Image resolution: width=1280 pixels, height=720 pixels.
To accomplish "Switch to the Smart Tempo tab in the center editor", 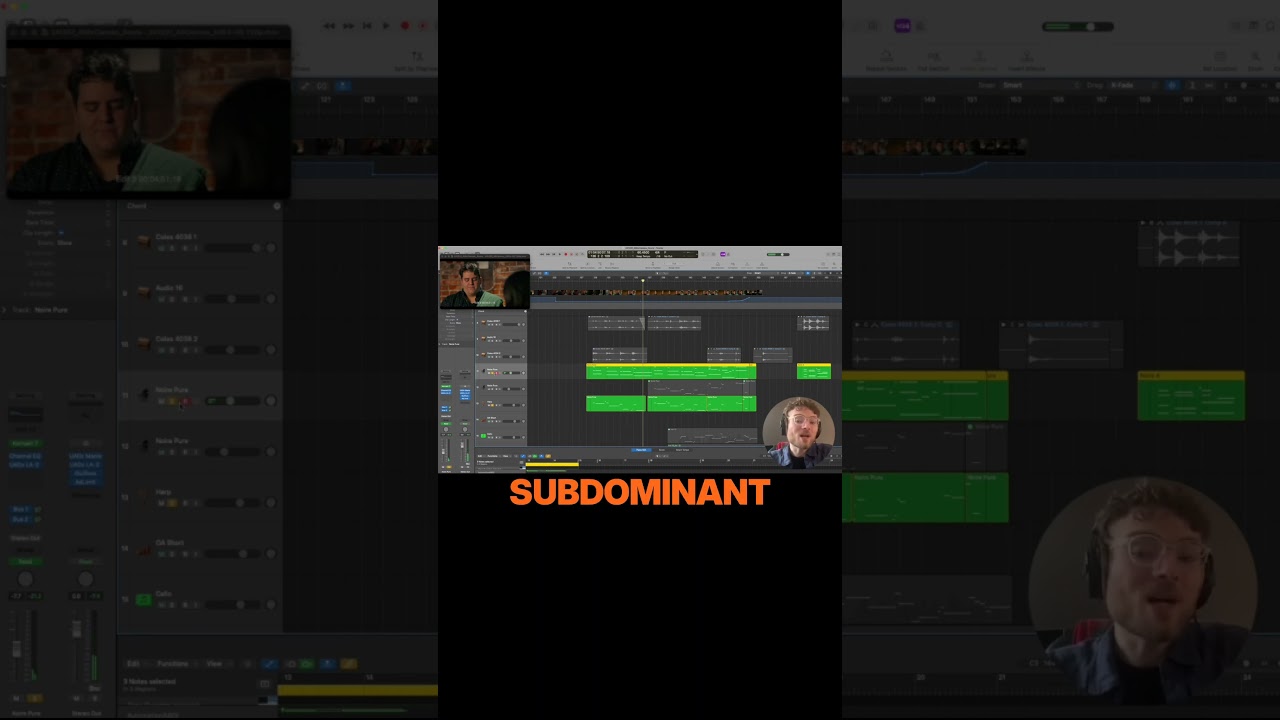I will tap(682, 450).
